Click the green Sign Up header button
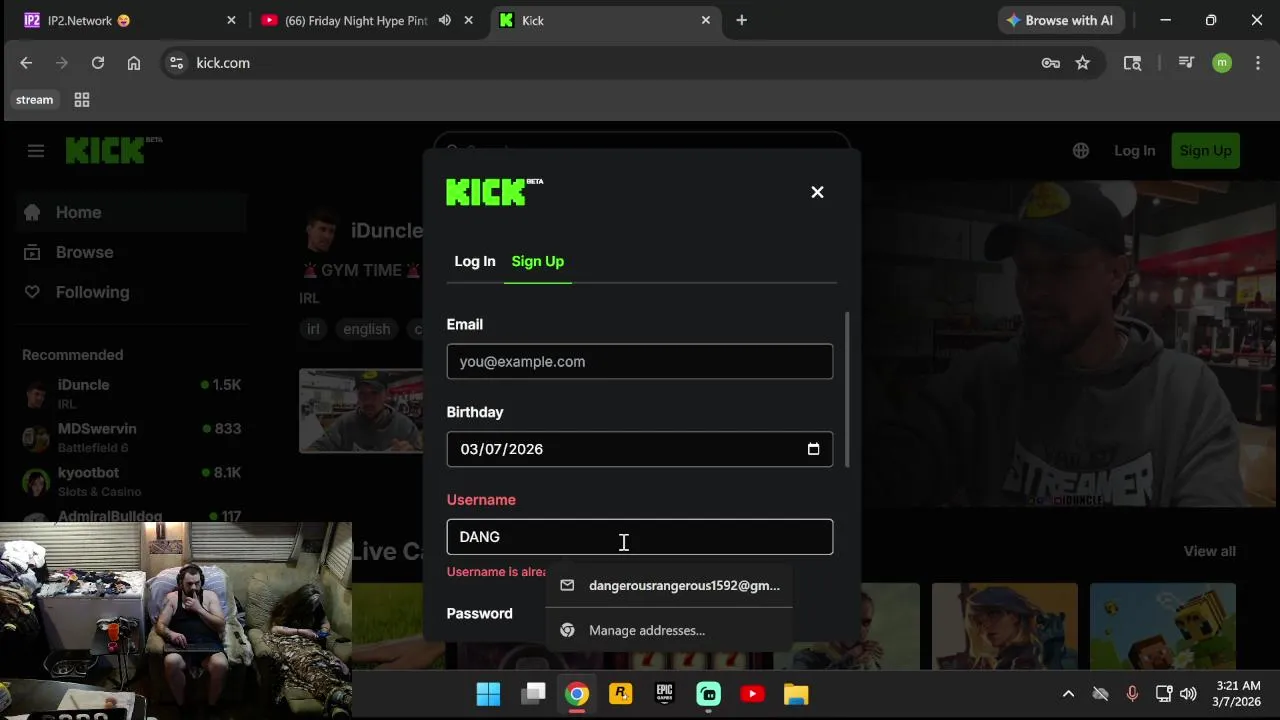 (x=1205, y=151)
